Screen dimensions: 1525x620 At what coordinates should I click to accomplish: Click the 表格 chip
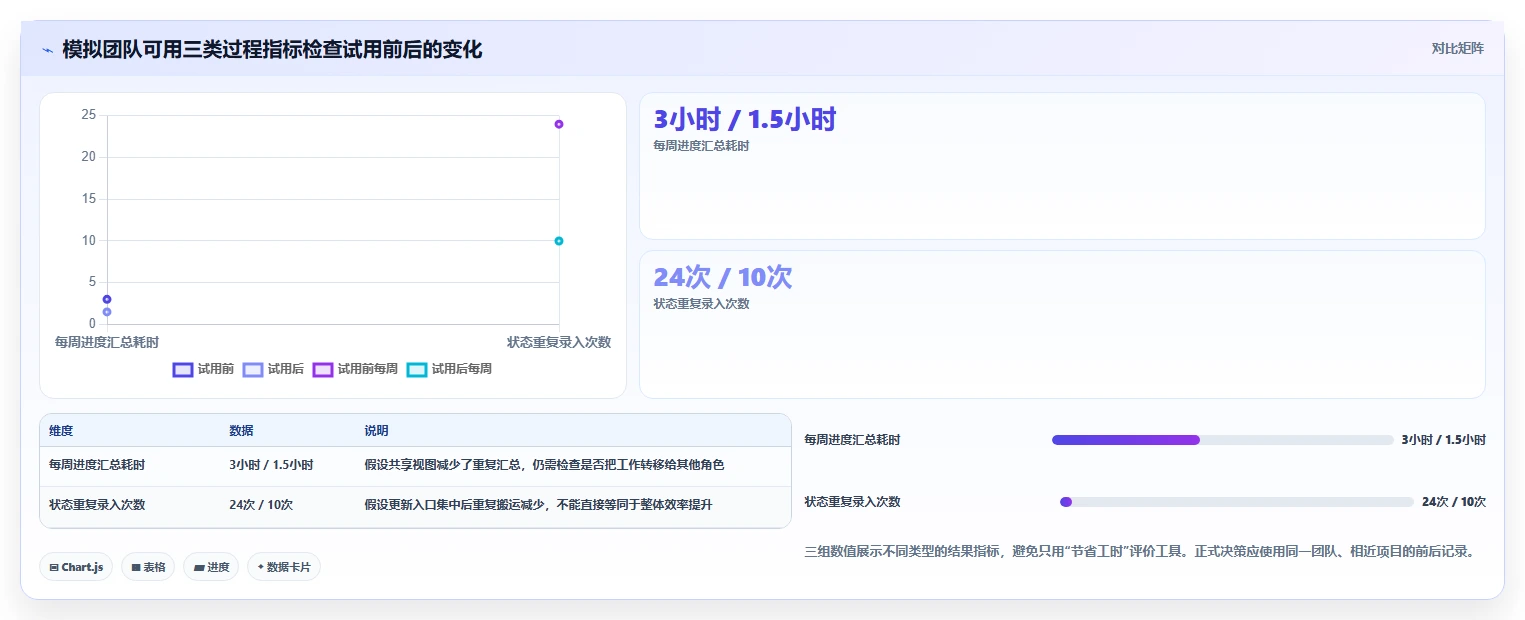click(148, 567)
